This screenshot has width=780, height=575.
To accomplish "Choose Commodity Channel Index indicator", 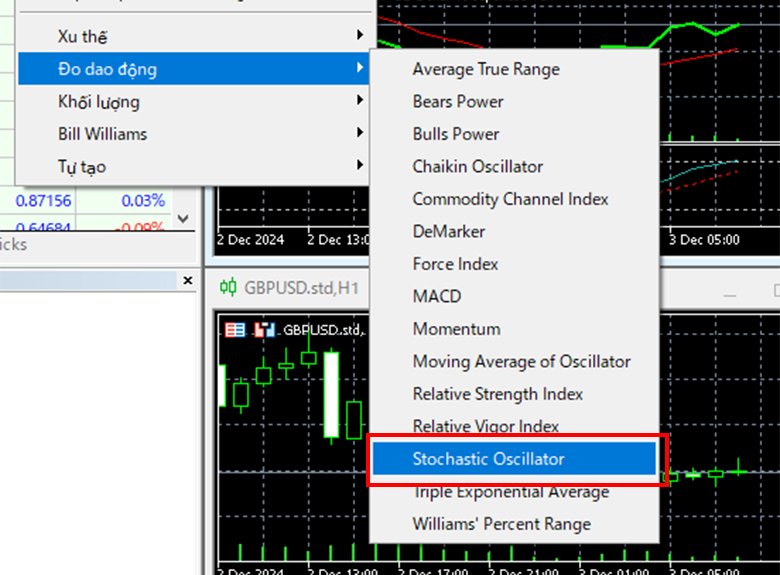I will click(514, 199).
